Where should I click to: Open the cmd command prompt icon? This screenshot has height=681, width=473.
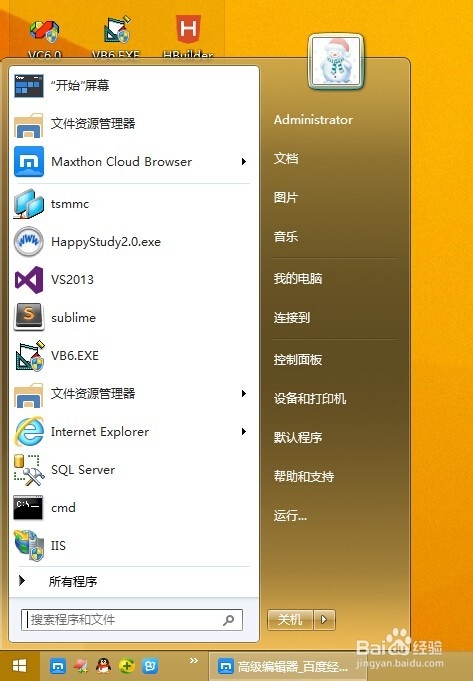pos(29,508)
